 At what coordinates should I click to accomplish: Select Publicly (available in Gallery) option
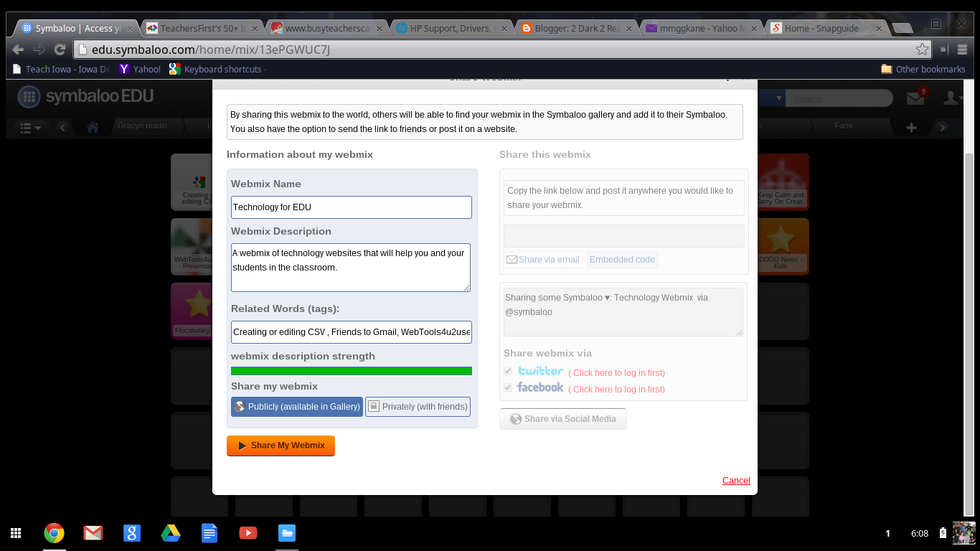pos(297,407)
